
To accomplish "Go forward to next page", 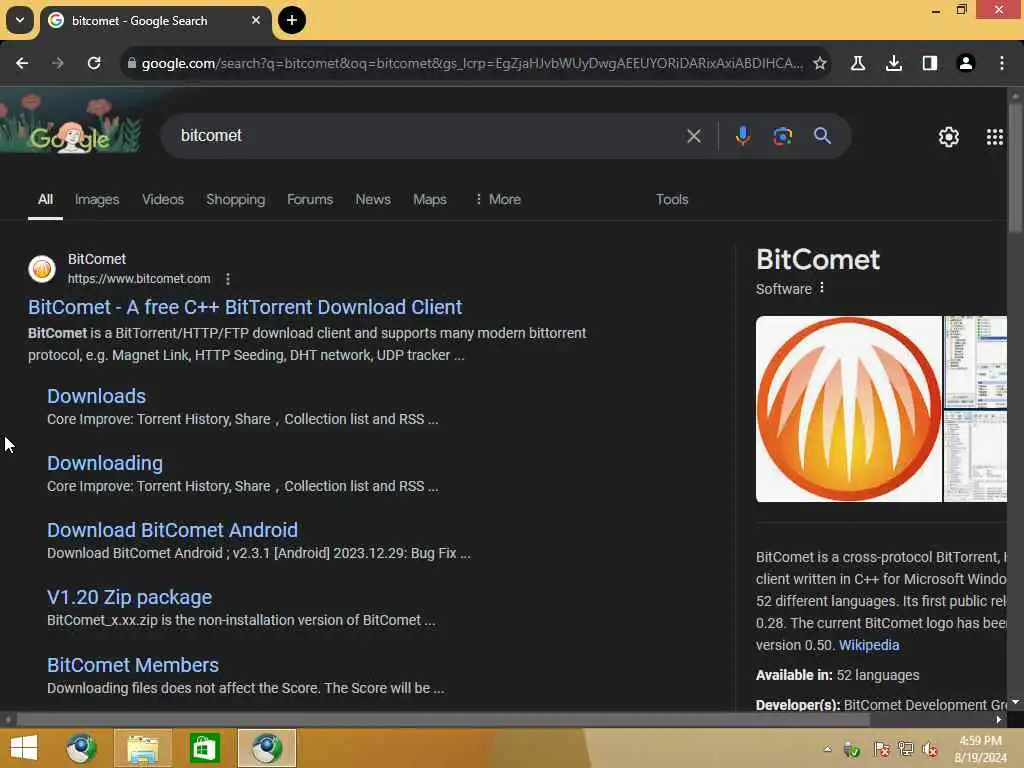I will tap(57, 63).
